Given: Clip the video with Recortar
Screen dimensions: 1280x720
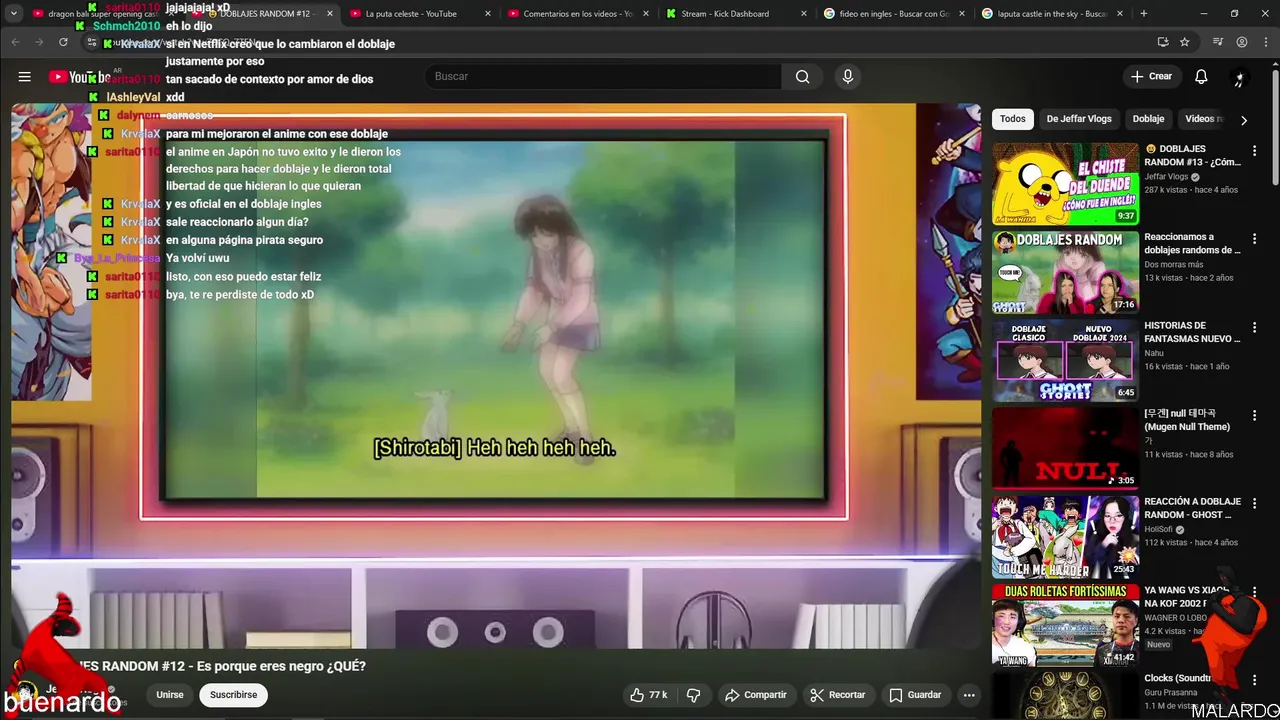Looking at the screenshot, I should [x=837, y=695].
